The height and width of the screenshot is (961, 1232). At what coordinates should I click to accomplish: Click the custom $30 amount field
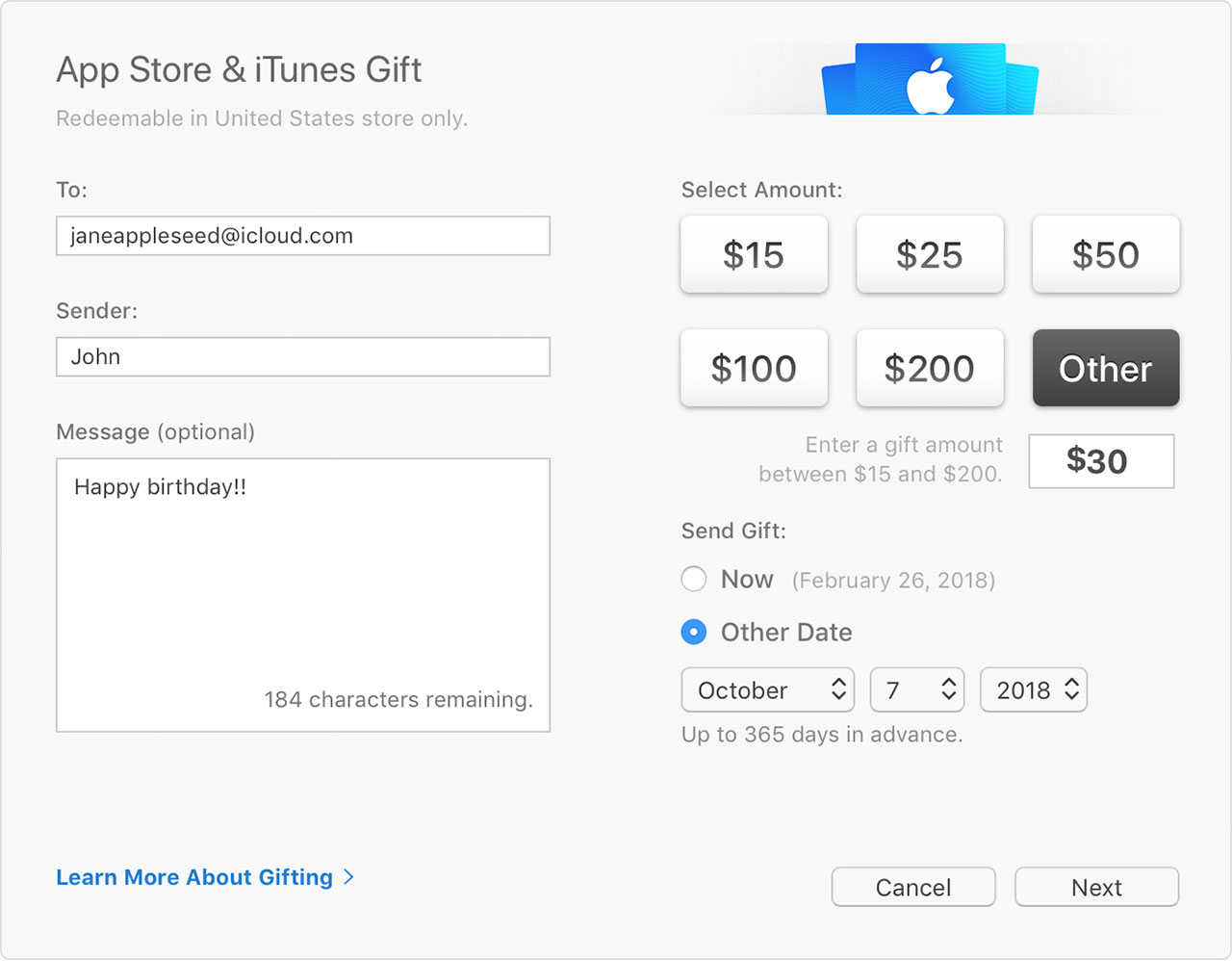1102,461
